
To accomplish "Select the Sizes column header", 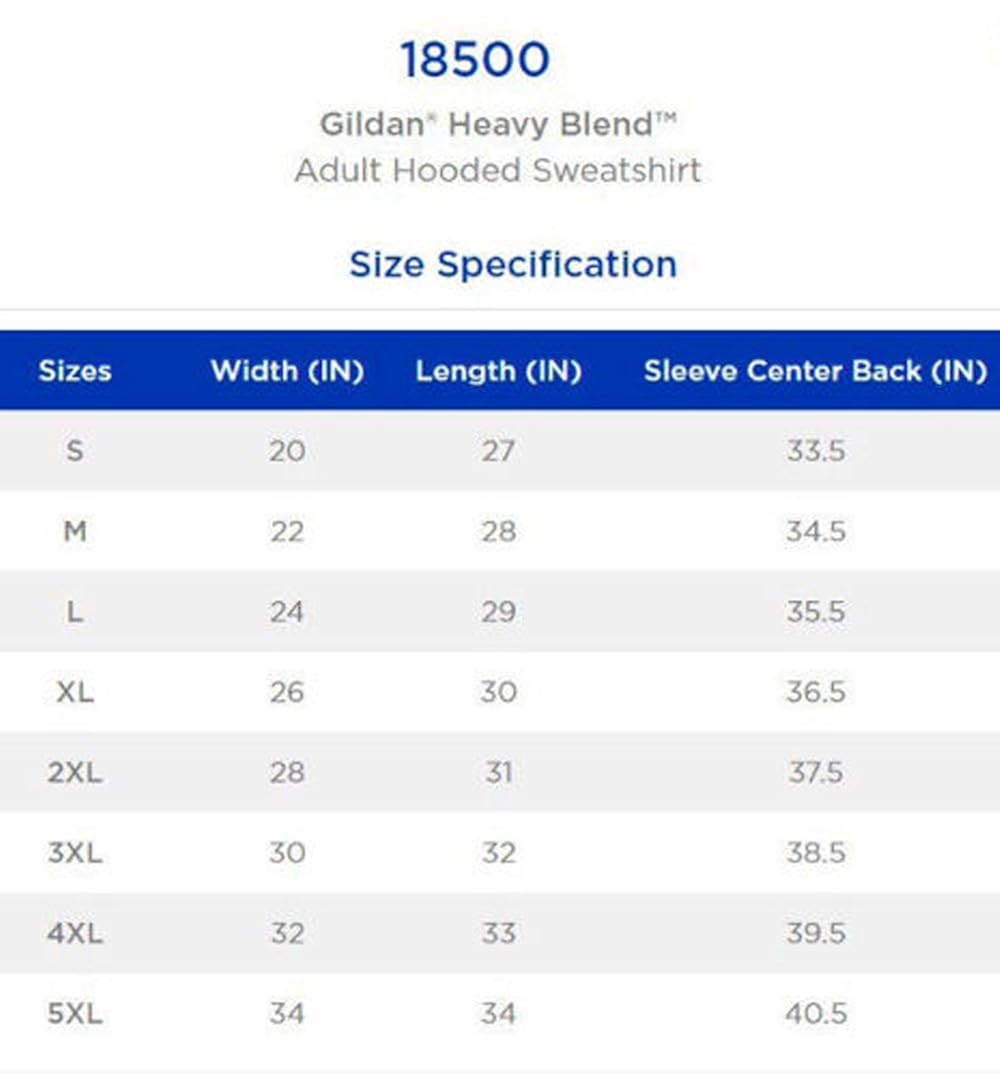I will pyautogui.click(x=75, y=371).
